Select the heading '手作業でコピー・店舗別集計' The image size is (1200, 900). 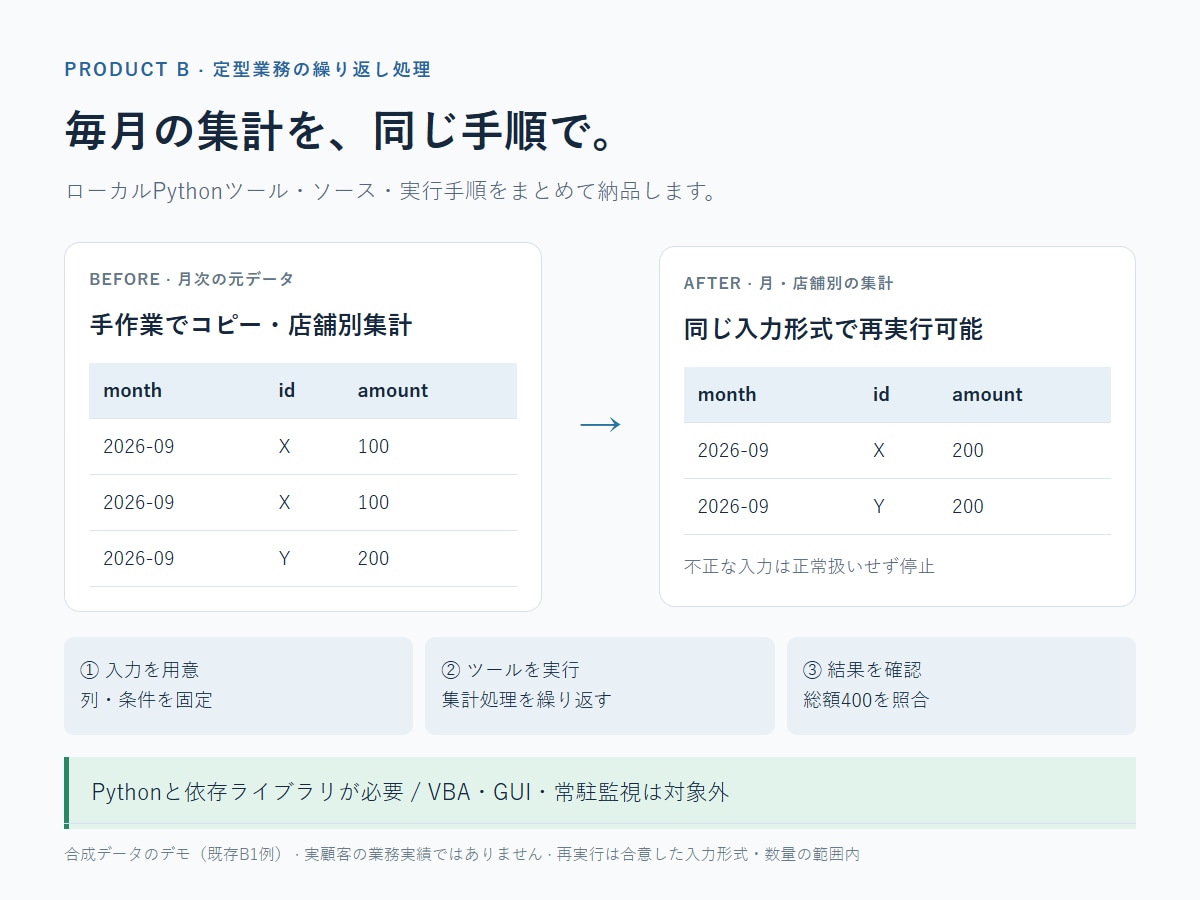251,325
